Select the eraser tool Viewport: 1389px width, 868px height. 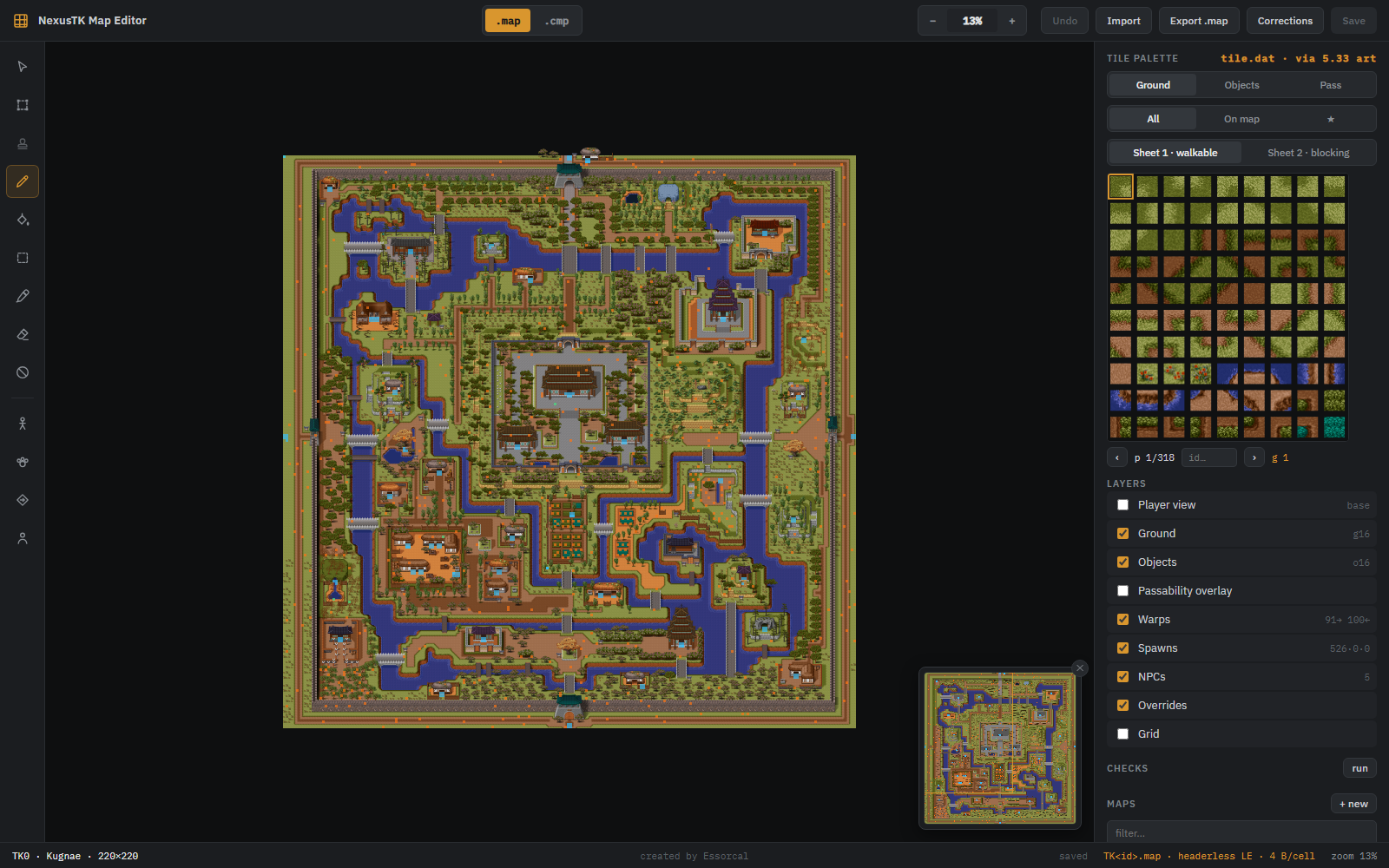click(23, 334)
